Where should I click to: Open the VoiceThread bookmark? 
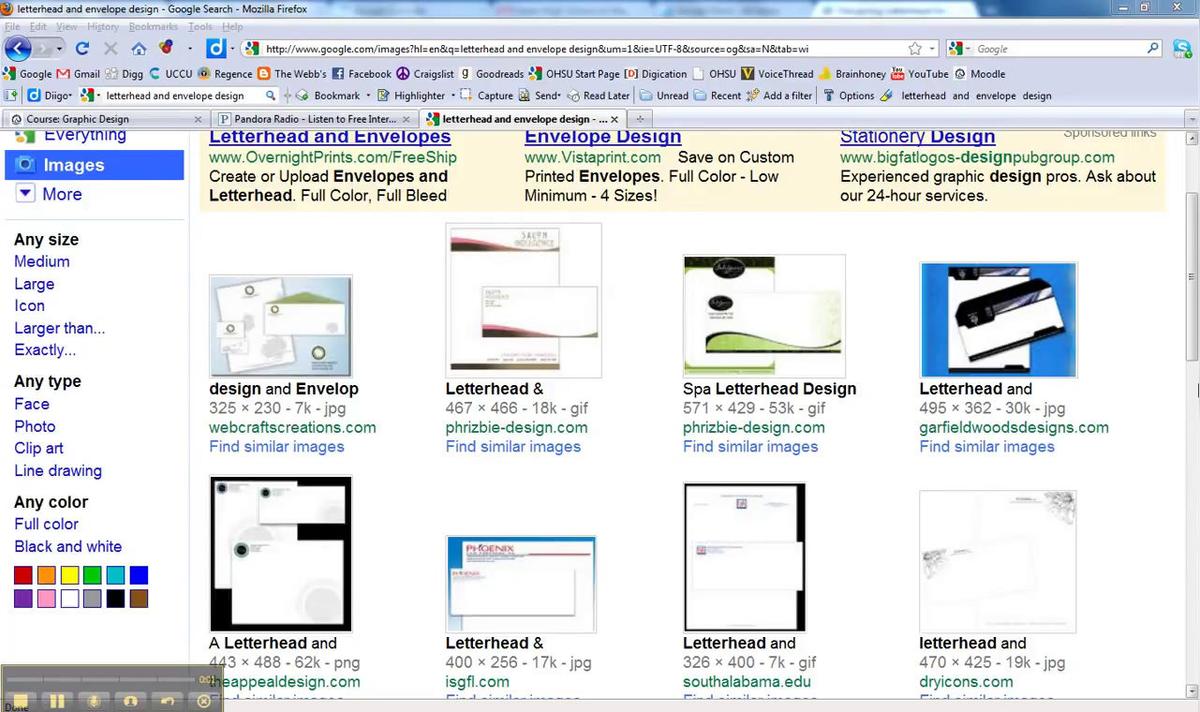coord(777,74)
